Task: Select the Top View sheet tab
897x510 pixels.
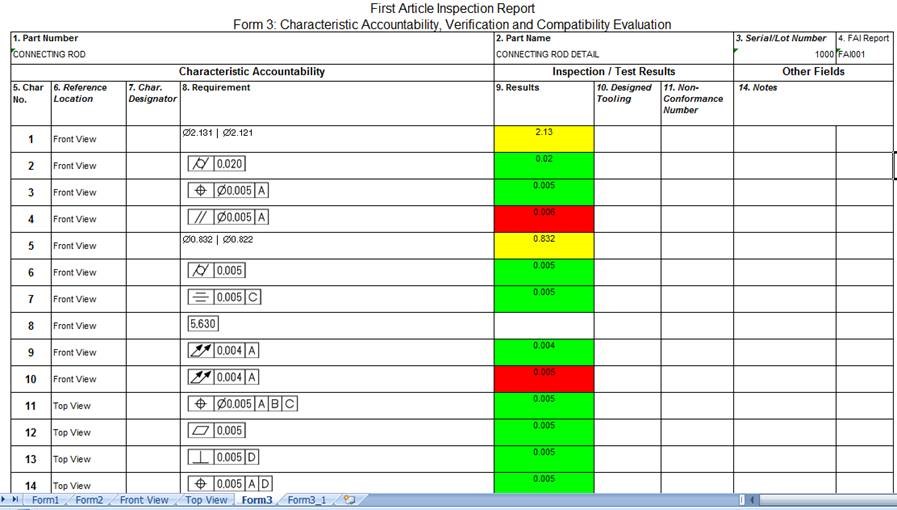Action: click(x=207, y=500)
